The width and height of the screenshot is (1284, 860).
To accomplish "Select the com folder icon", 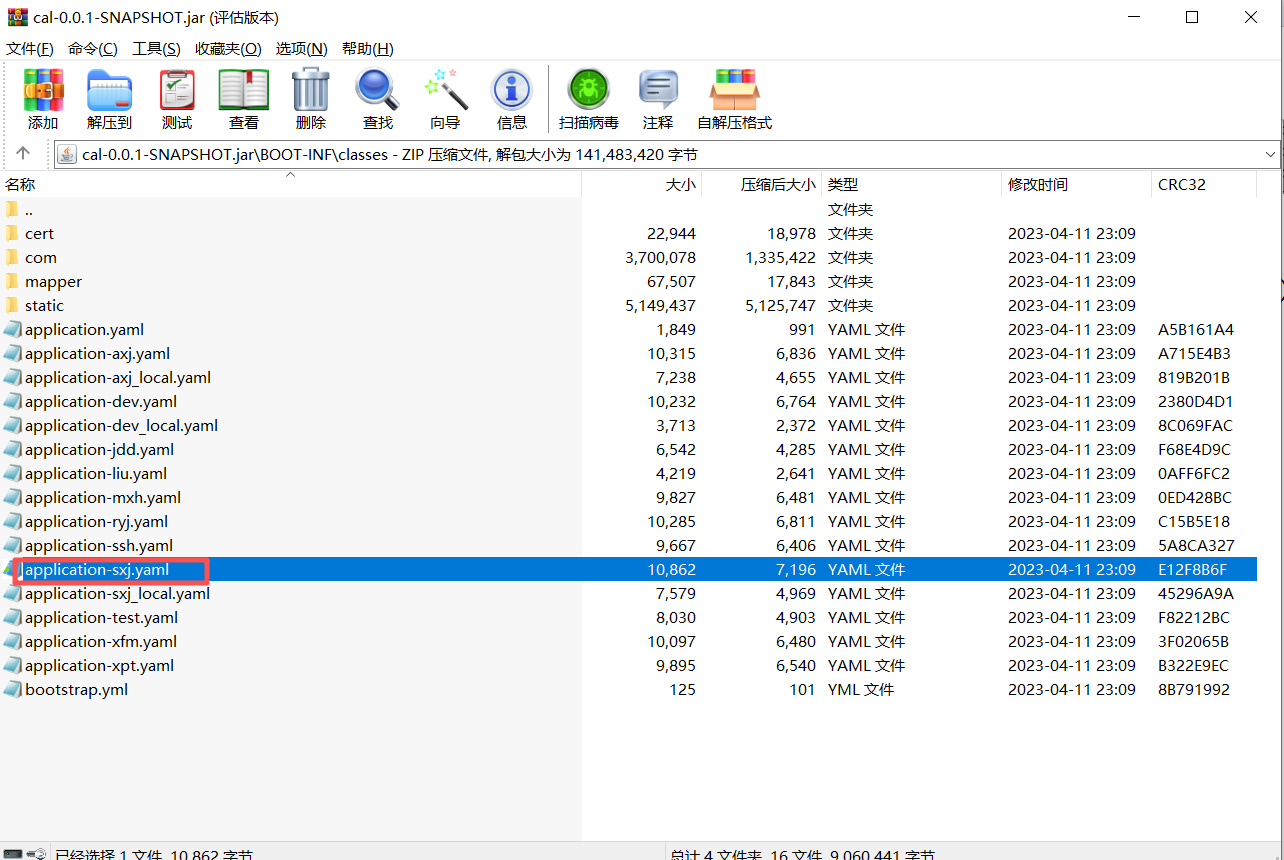I will coord(12,257).
